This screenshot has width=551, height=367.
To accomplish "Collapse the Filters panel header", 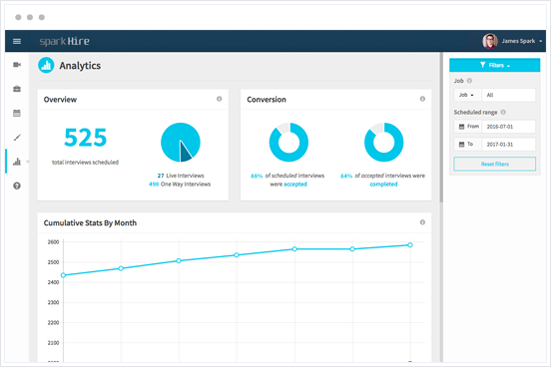I will 494,65.
